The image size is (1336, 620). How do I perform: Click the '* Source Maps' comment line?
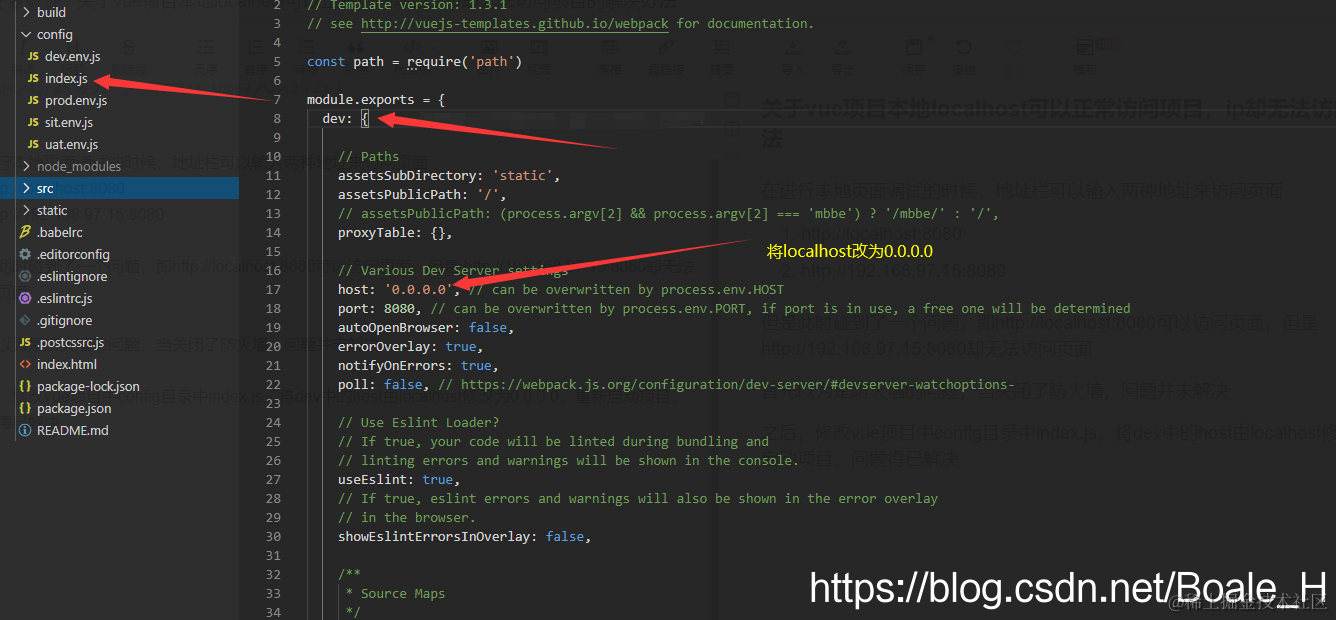click(x=395, y=594)
